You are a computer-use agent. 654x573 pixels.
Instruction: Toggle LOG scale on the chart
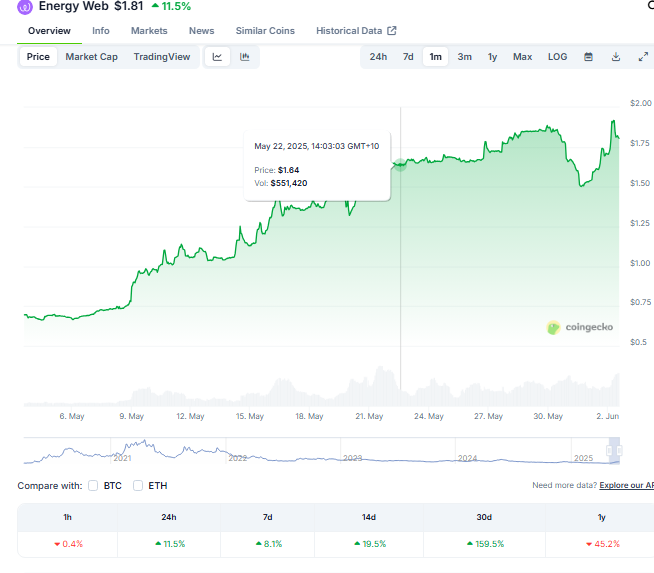(x=557, y=57)
